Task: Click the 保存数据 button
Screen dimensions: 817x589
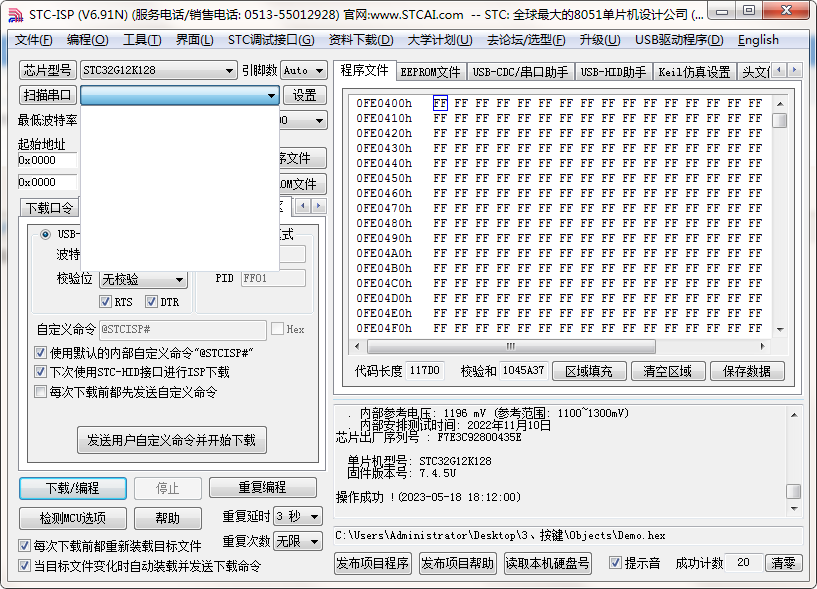Action: tap(747, 371)
